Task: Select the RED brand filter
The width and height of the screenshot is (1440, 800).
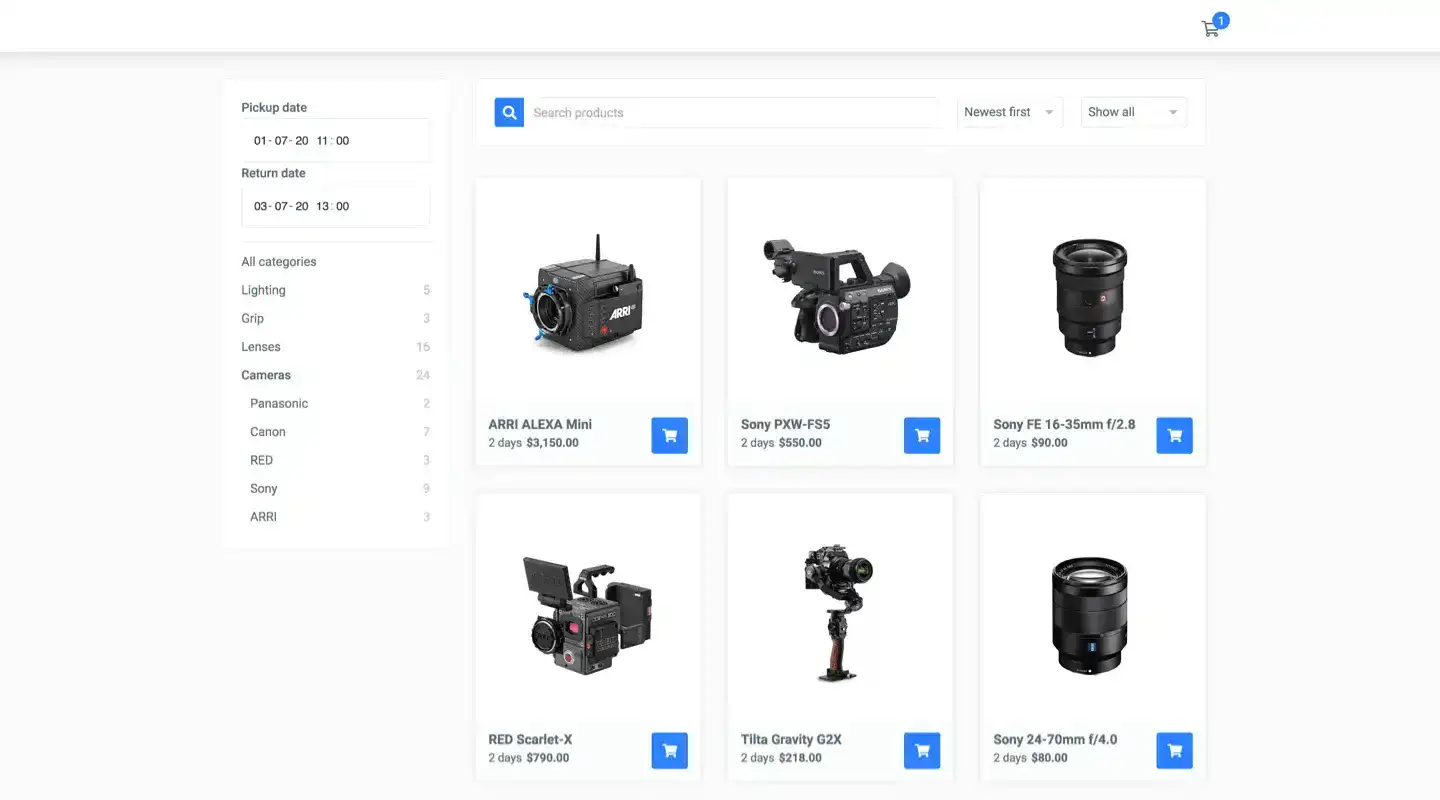Action: (x=261, y=460)
